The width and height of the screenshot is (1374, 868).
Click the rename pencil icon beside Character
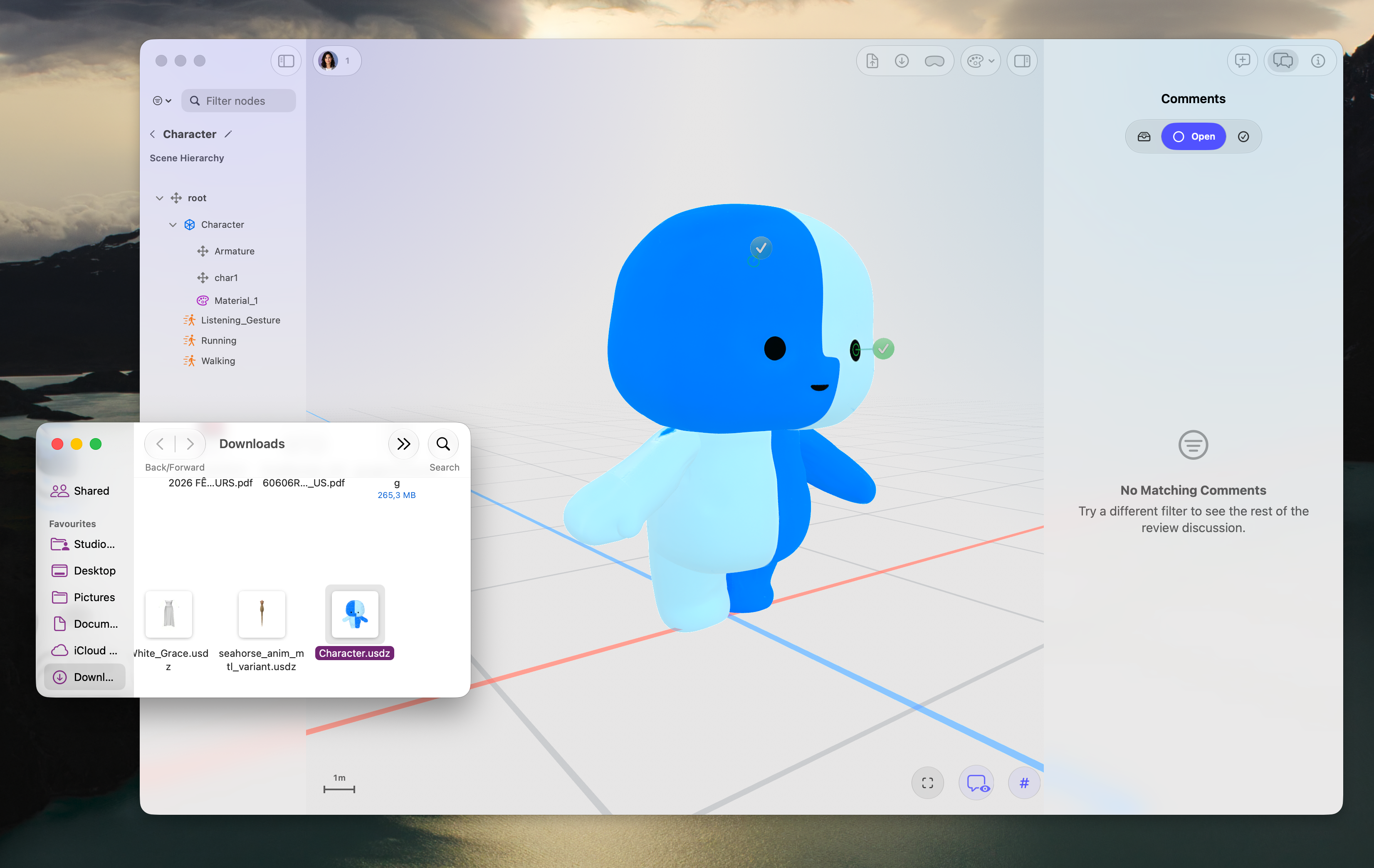228,134
